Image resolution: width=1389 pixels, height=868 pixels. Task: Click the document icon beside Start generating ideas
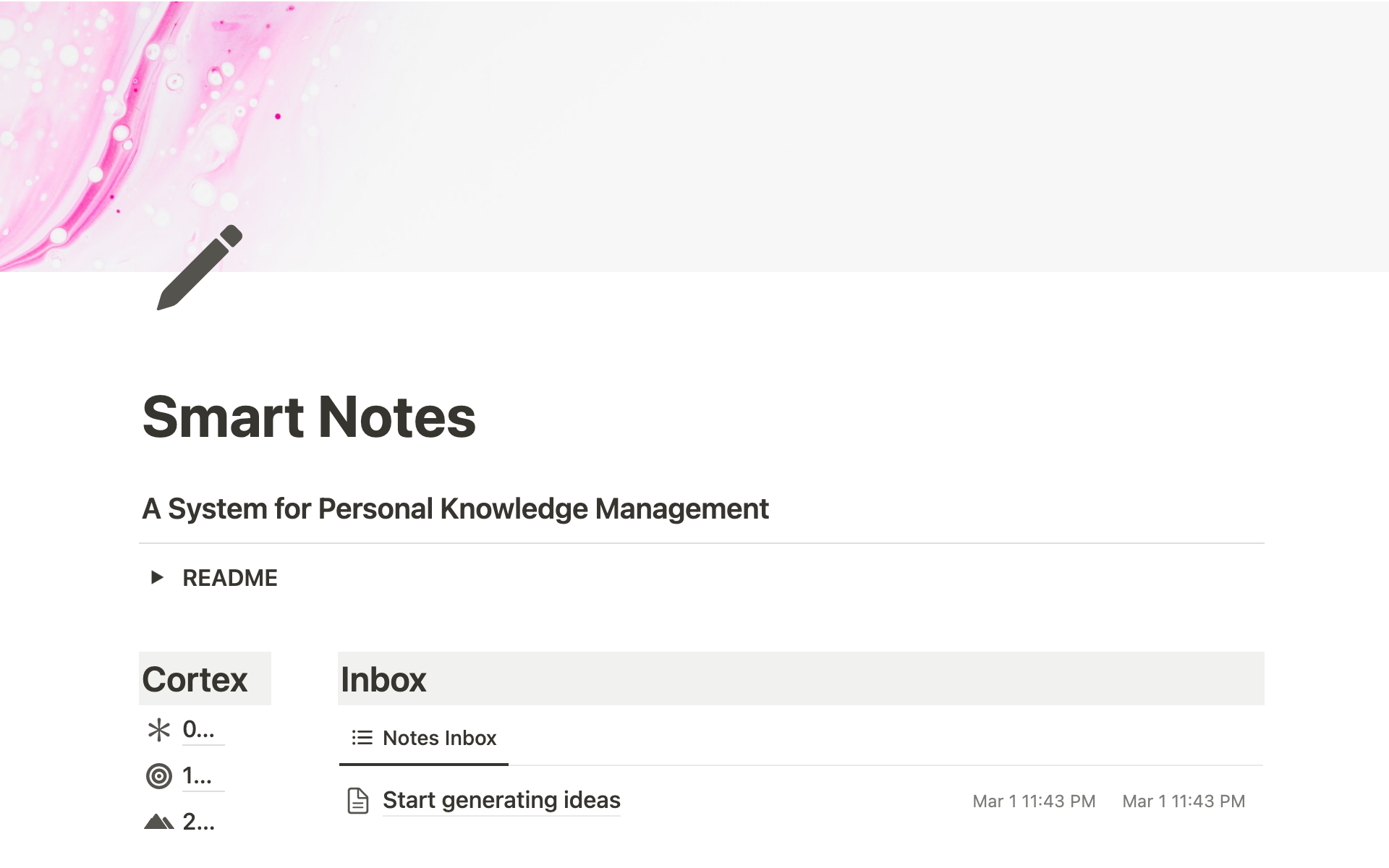tap(358, 801)
